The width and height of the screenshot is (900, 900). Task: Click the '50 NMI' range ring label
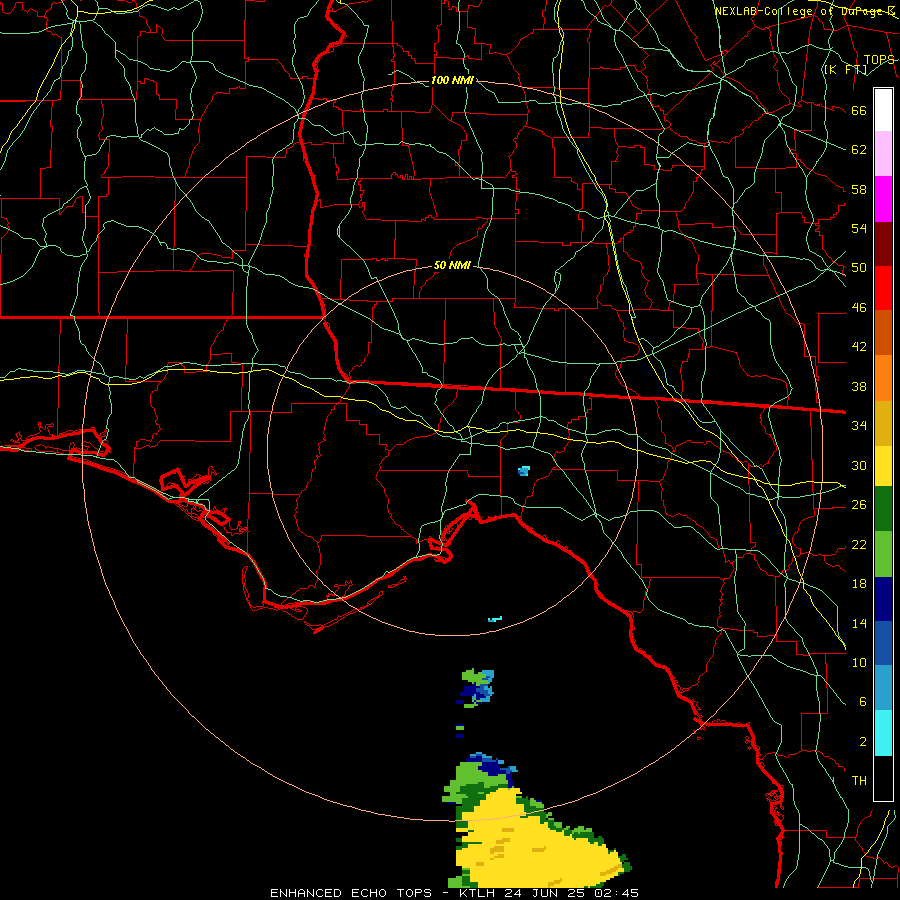point(452,265)
